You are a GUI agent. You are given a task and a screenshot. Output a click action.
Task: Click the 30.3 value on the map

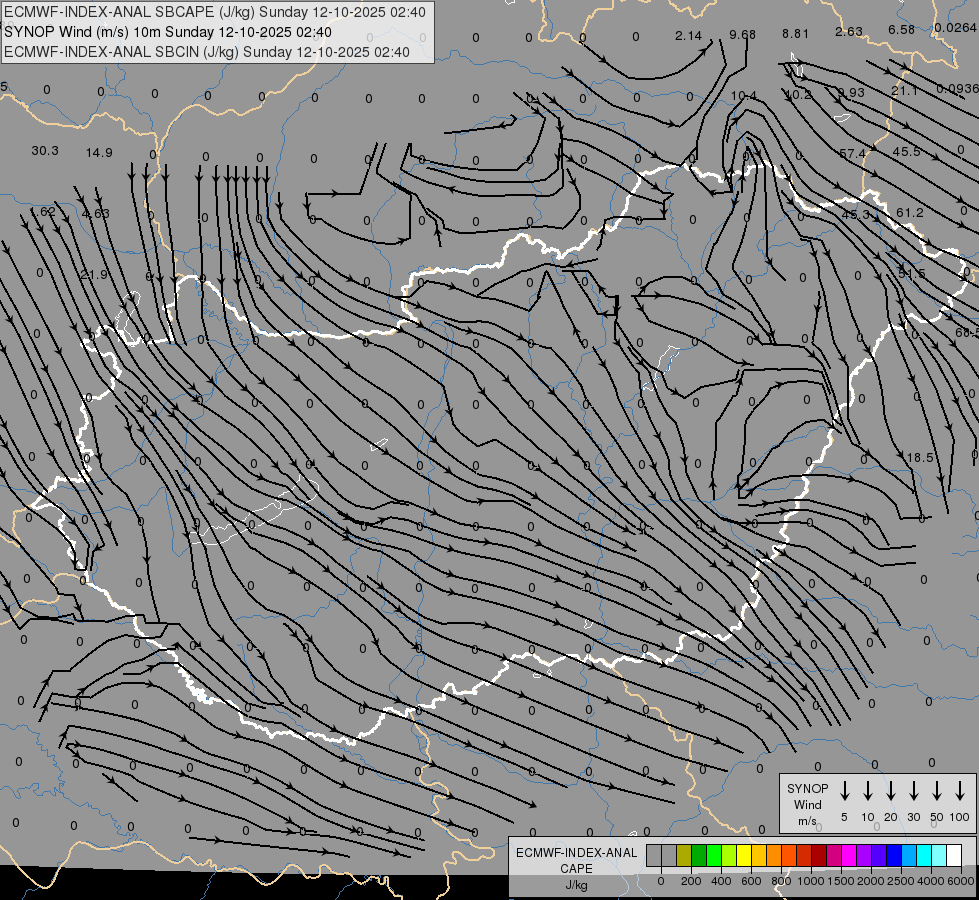[45, 151]
